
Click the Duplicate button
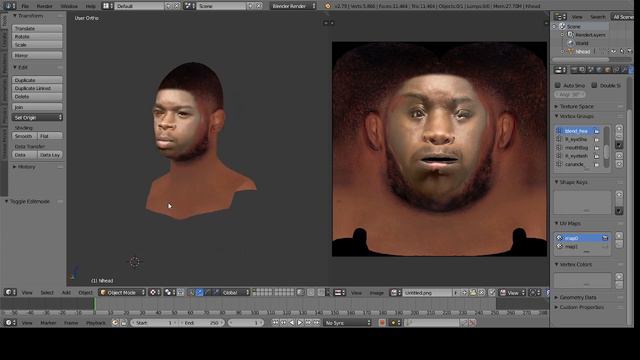pyautogui.click(x=37, y=80)
